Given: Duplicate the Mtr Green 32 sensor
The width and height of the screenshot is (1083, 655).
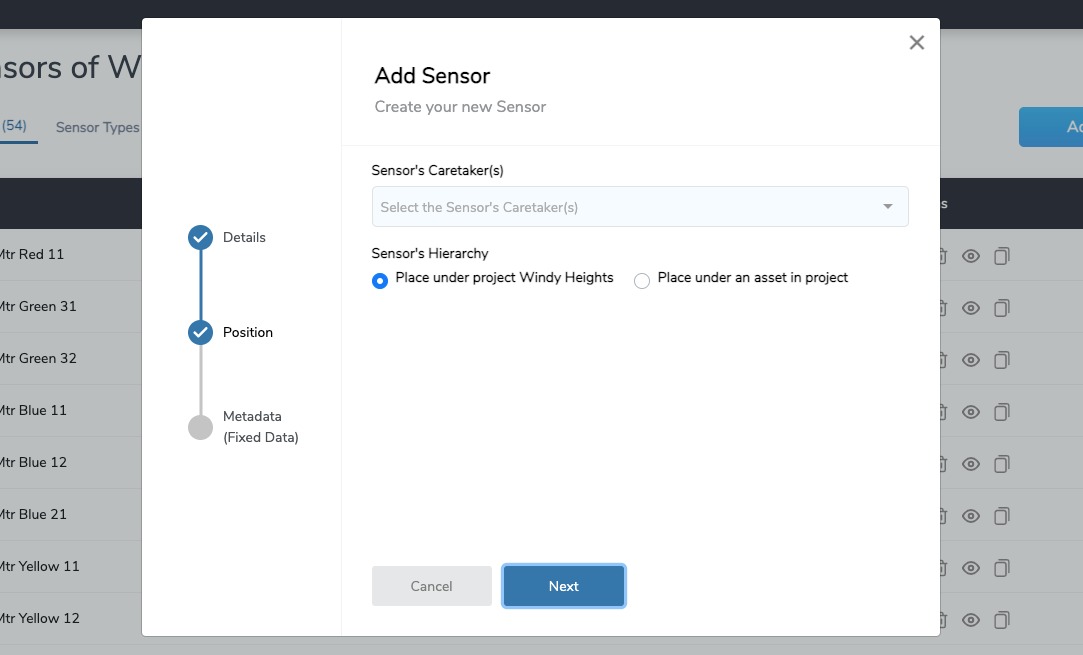Looking at the screenshot, I should pos(1001,359).
